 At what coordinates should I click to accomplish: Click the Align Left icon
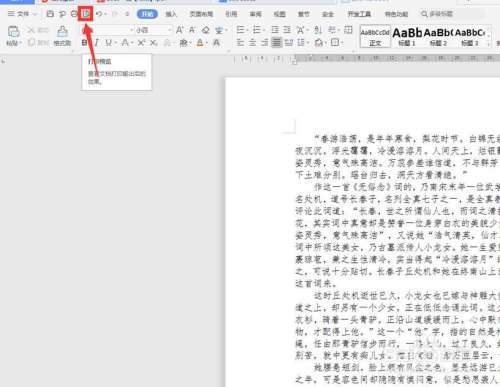240,43
